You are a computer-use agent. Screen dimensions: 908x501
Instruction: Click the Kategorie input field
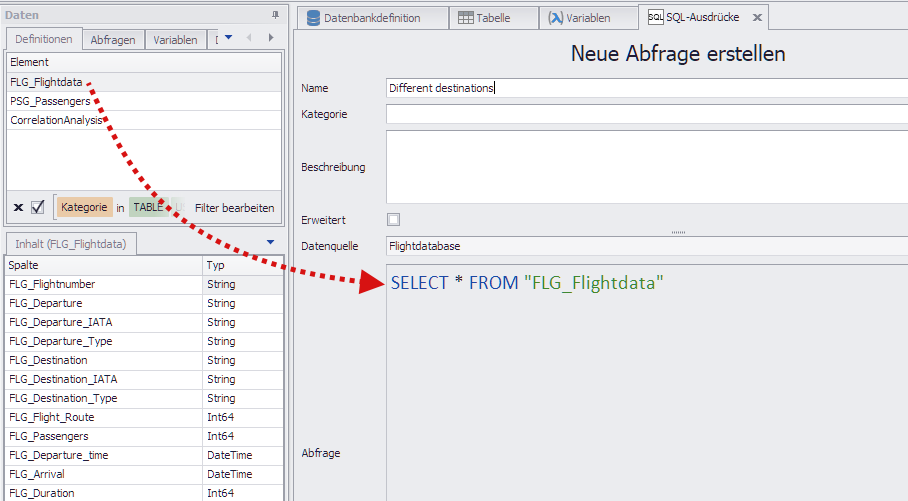pyautogui.click(x=647, y=114)
